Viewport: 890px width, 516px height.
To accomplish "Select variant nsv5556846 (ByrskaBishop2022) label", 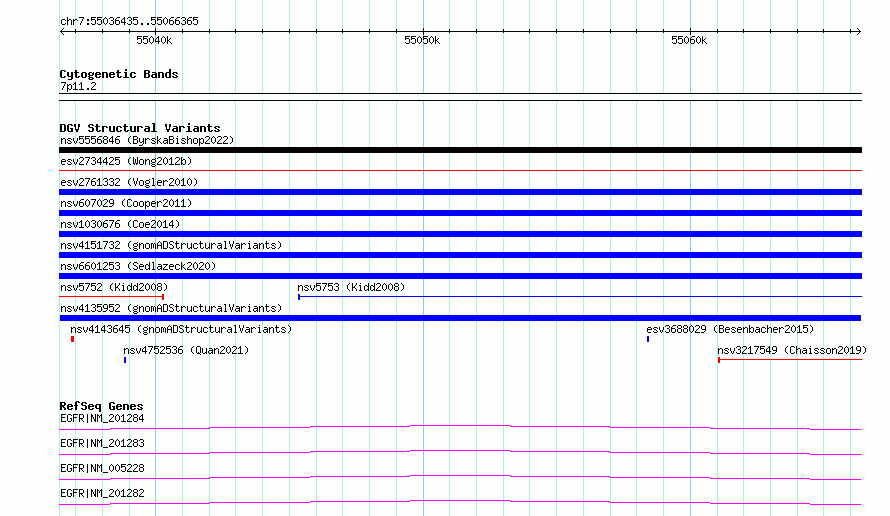I will click(x=147, y=140).
